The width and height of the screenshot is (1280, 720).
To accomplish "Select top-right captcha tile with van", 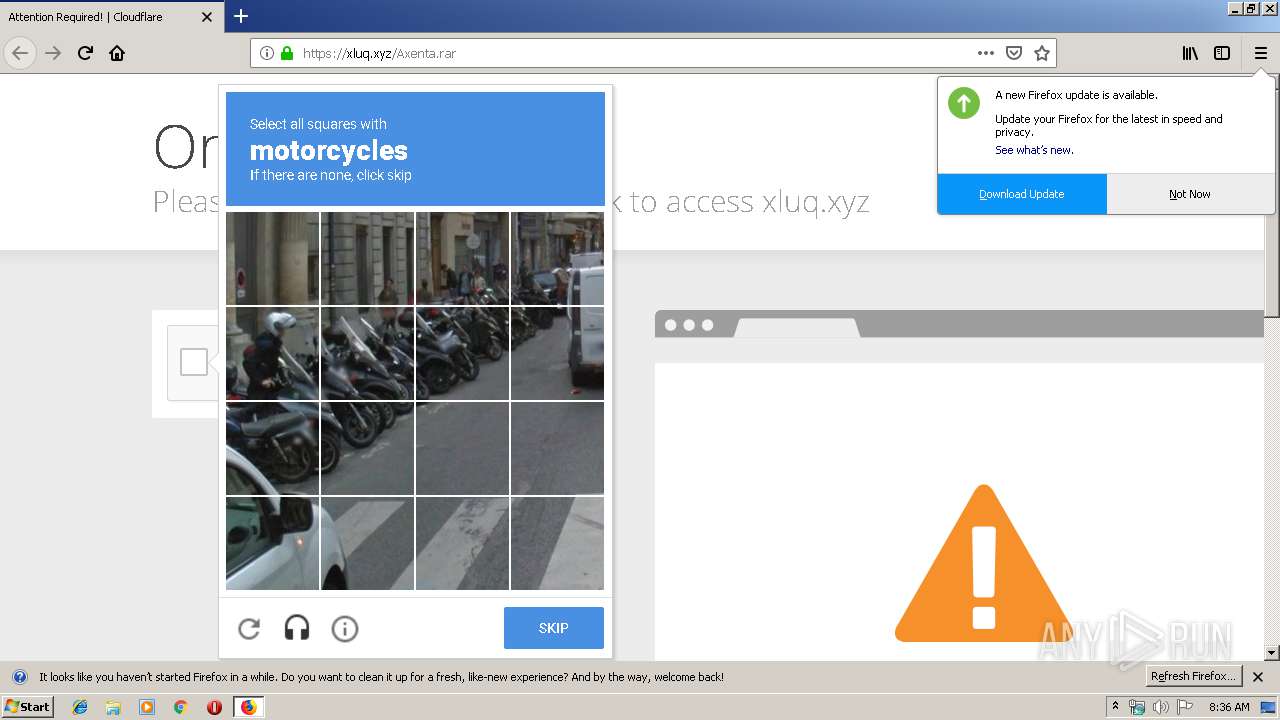I will point(558,258).
